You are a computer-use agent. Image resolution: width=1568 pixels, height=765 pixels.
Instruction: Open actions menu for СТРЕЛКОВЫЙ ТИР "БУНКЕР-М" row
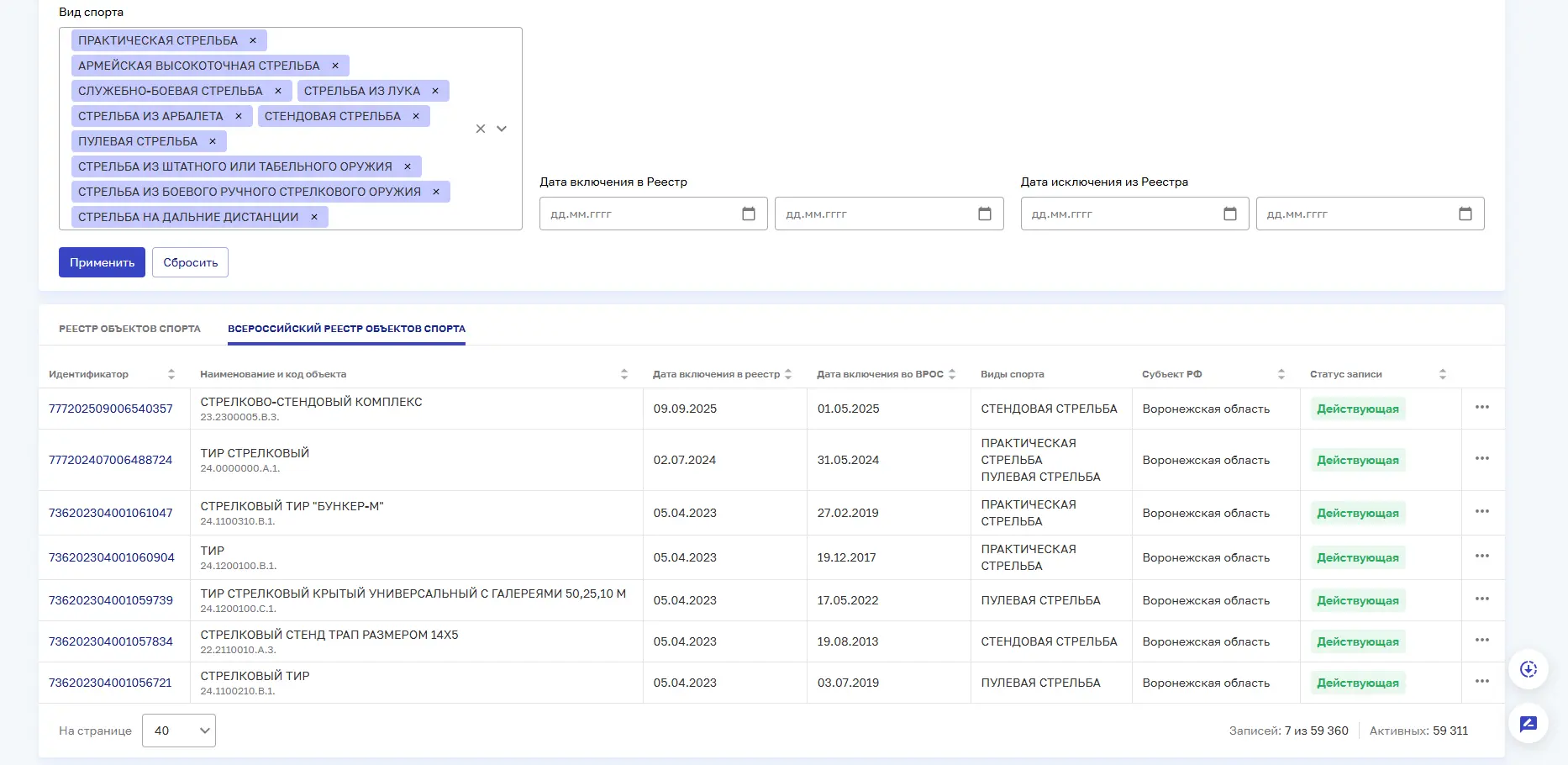point(1482,511)
